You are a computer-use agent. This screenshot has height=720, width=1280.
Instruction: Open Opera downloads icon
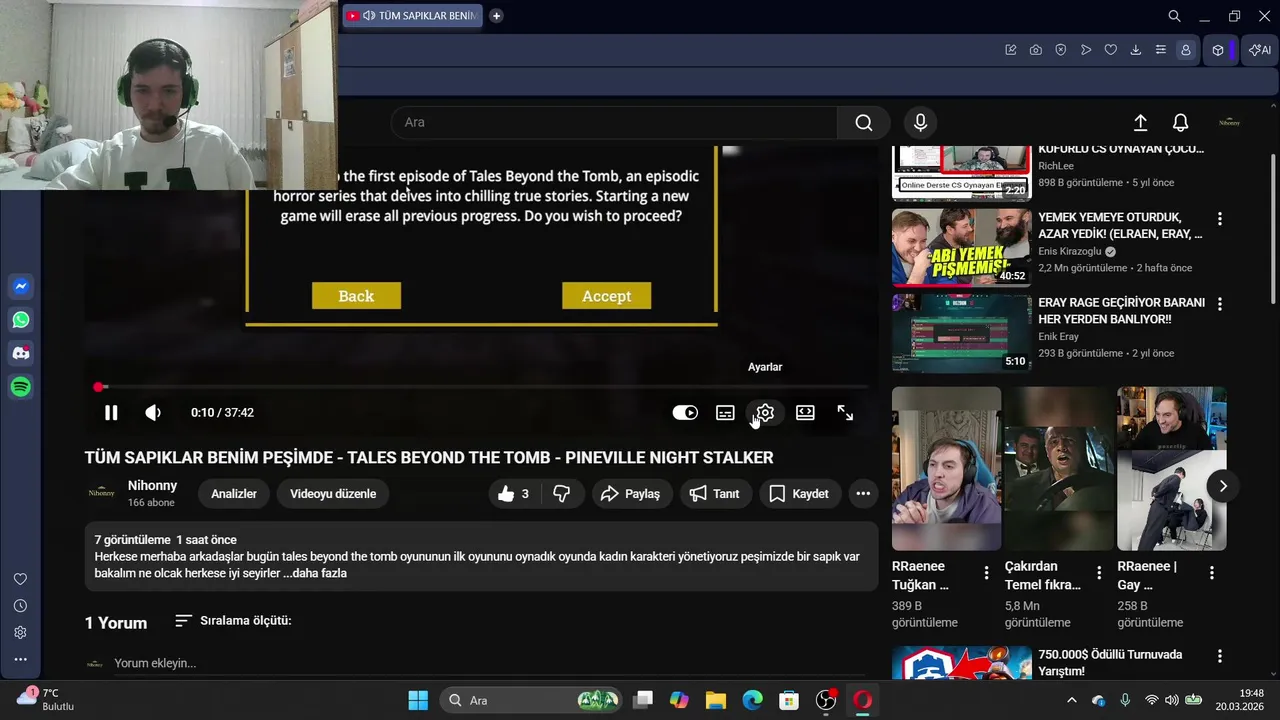[1136, 50]
